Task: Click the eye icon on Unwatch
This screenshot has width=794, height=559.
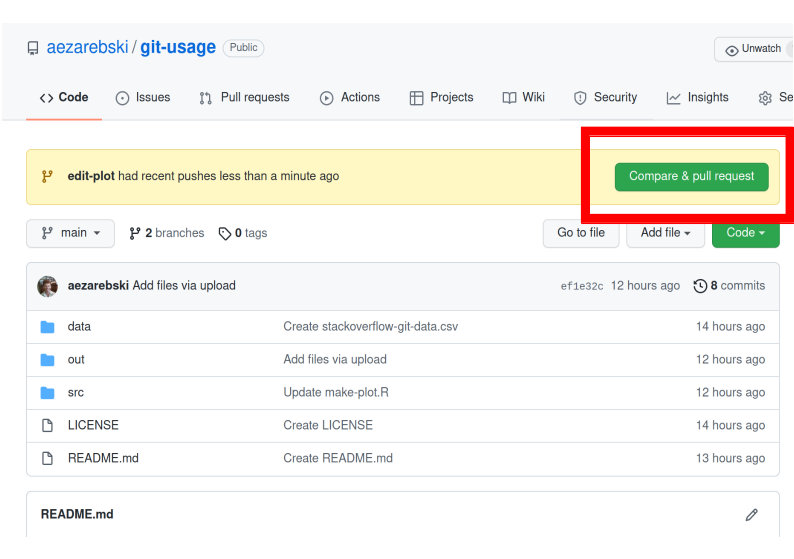Action: [x=731, y=50]
